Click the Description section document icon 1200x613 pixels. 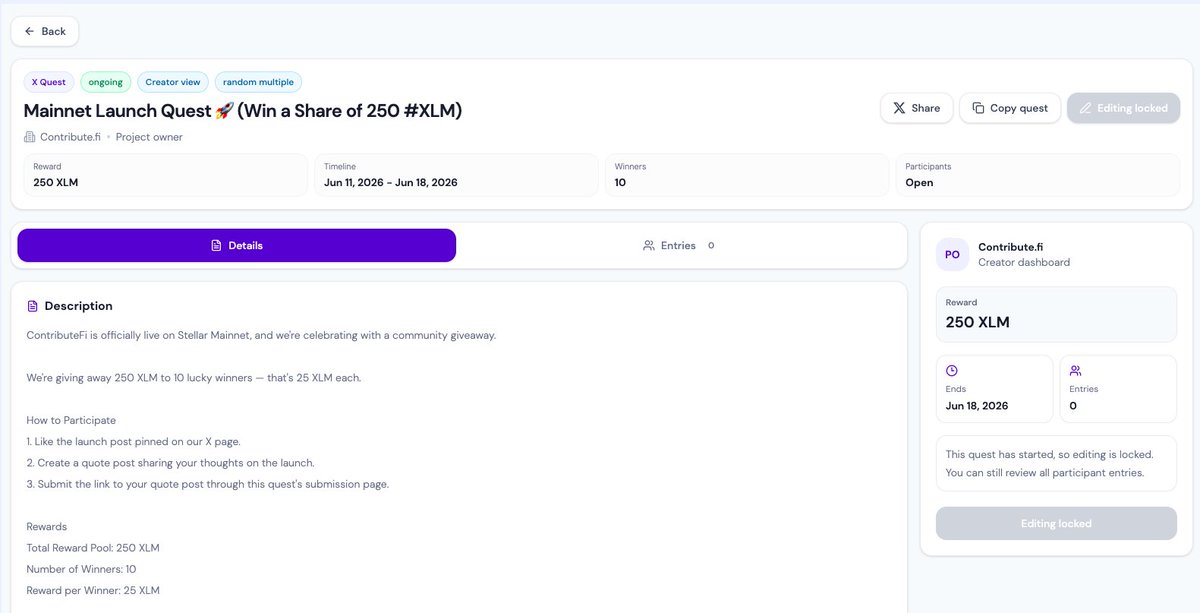click(x=33, y=306)
